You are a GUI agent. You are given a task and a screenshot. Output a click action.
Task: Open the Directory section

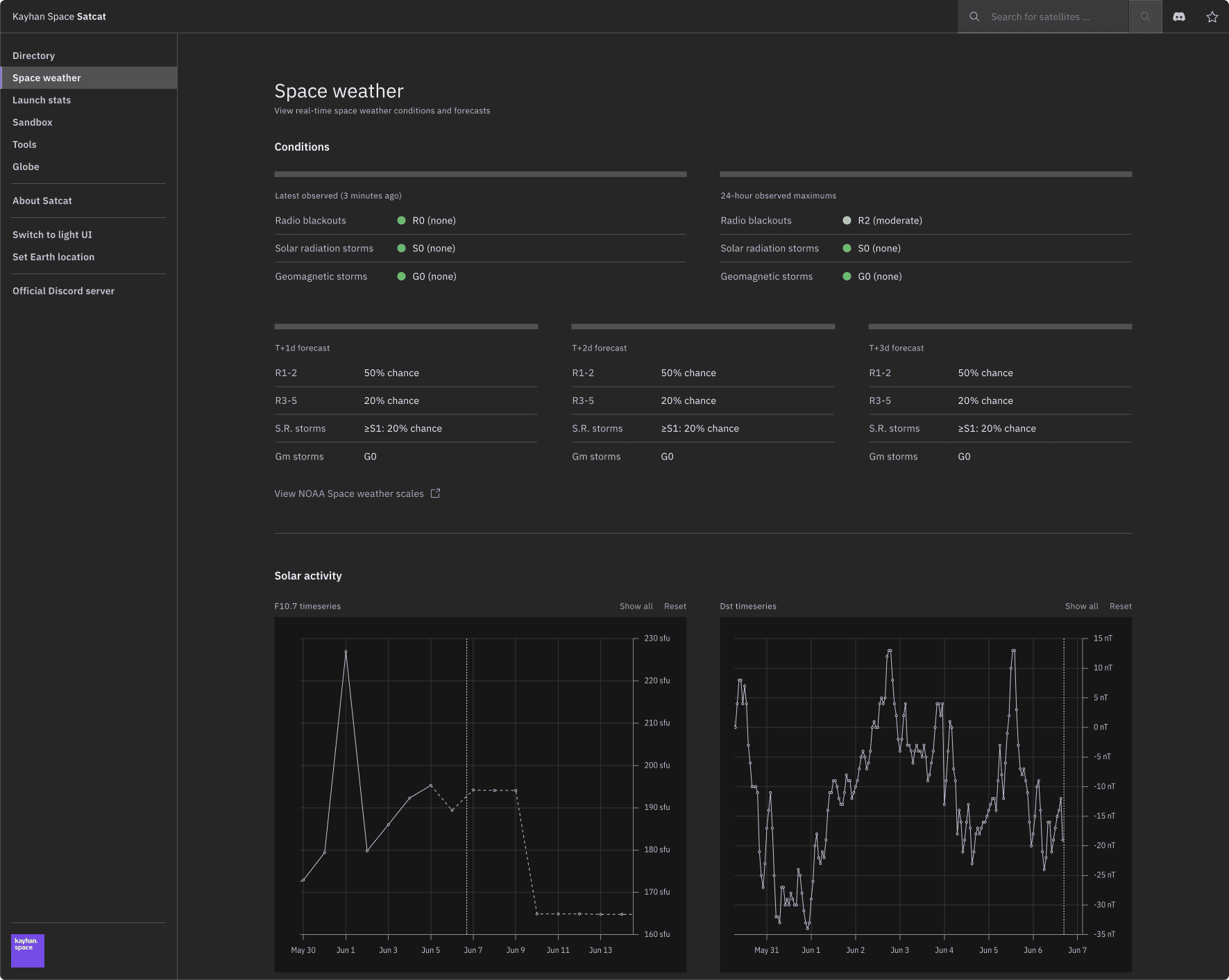[33, 55]
